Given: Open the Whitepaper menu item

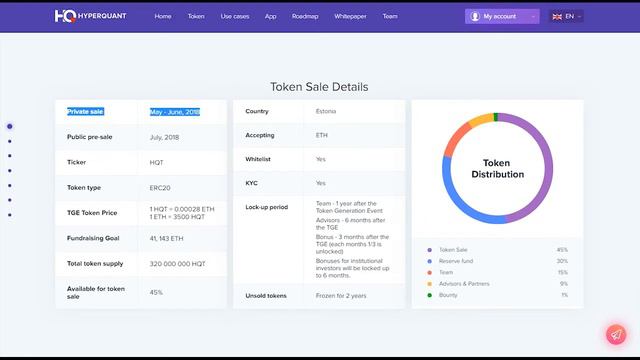Looking at the screenshot, I should click(x=350, y=17).
